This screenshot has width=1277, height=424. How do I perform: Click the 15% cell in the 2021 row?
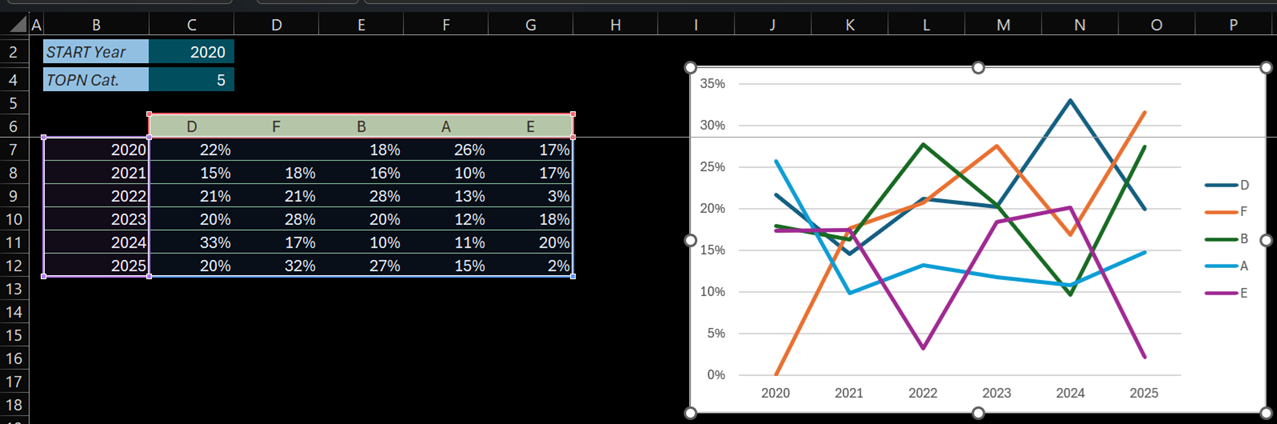click(x=192, y=172)
